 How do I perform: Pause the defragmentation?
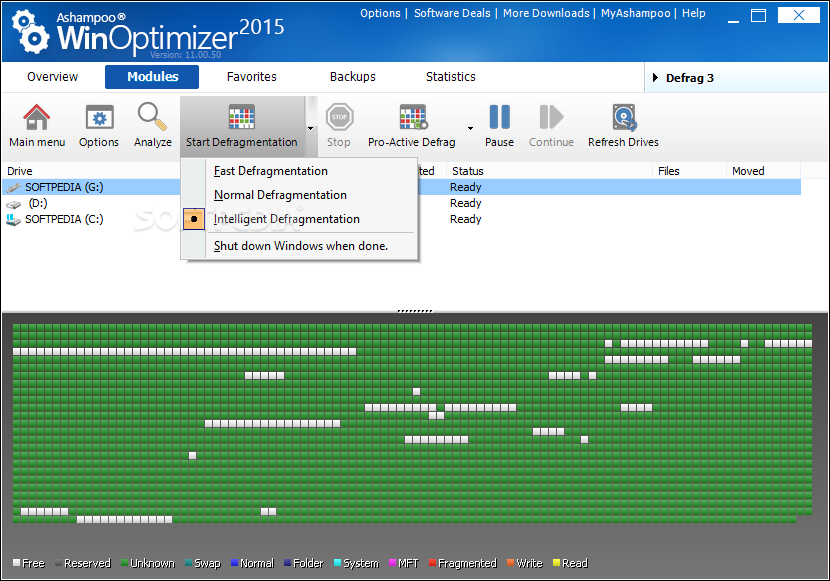coord(499,117)
